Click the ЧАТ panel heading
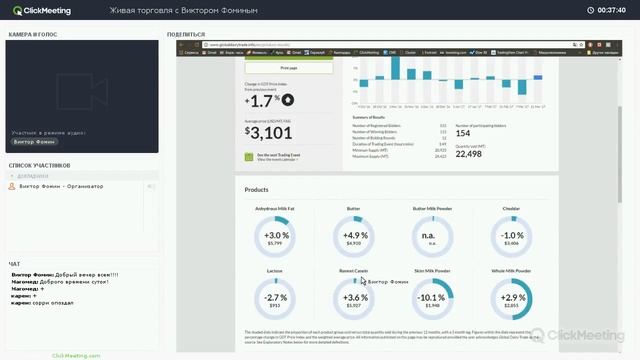Viewport: 640px width, 360px height. 14,264
